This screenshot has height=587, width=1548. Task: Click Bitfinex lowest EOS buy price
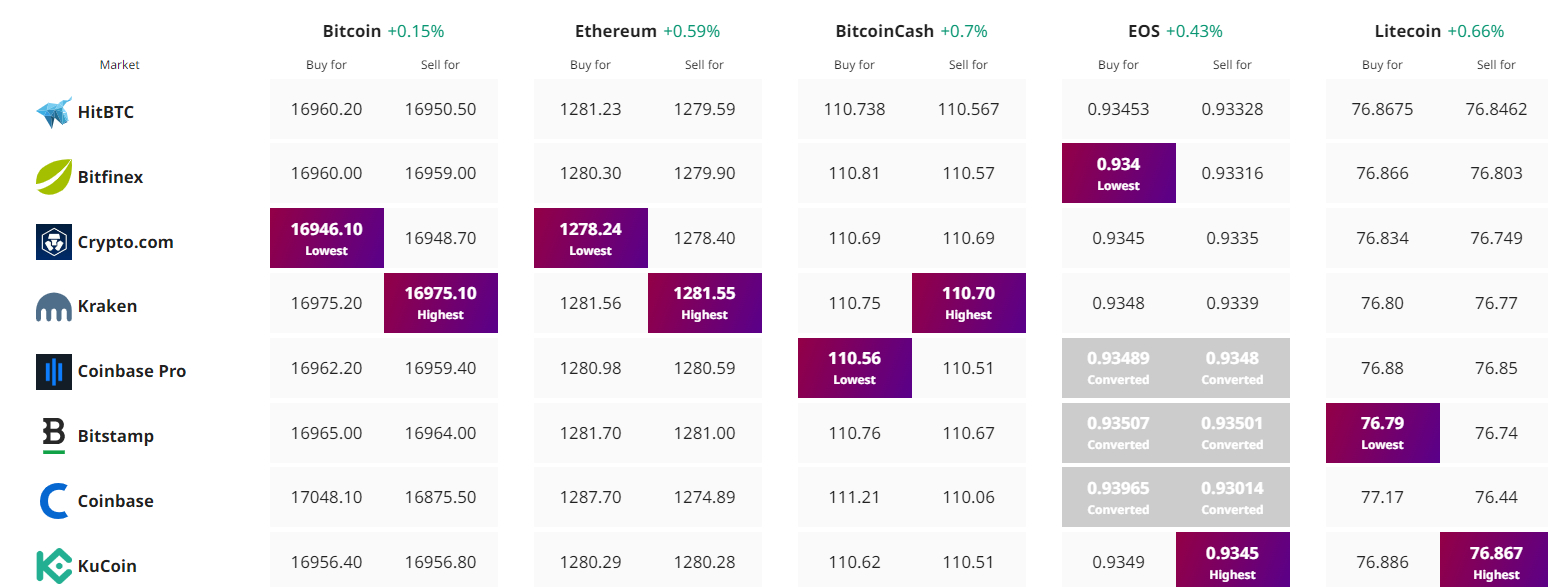click(1119, 173)
